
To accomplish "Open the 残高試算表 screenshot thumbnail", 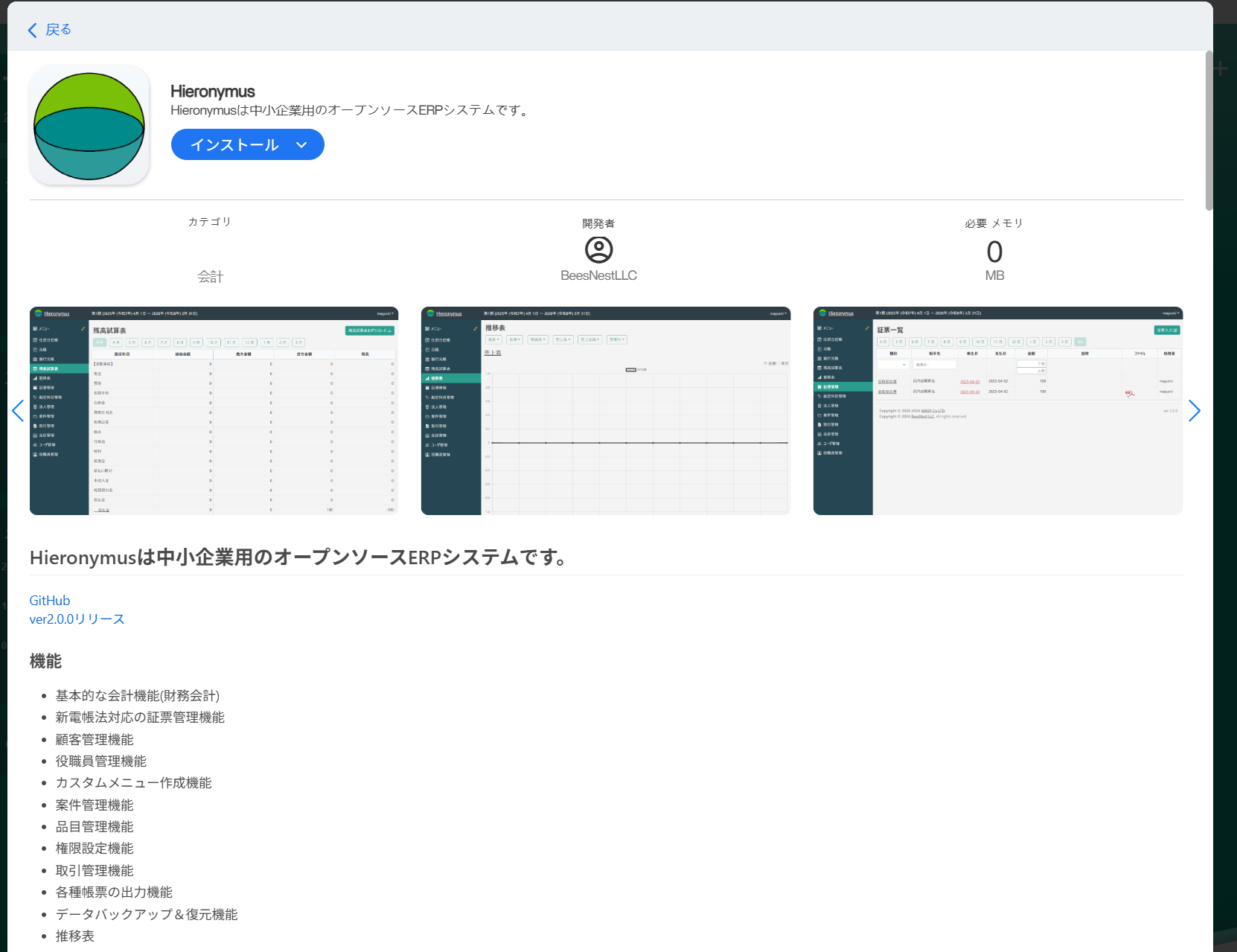I will pos(214,411).
